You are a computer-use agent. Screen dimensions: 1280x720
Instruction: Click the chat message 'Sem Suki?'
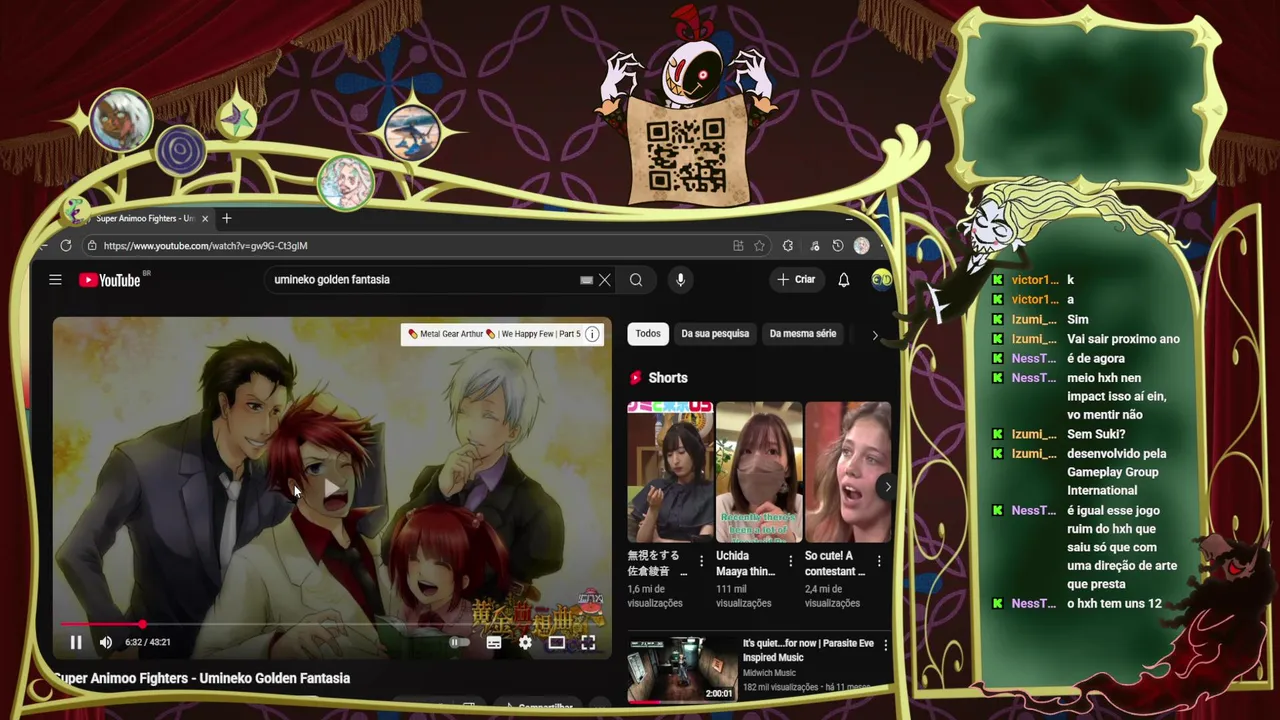[1096, 434]
